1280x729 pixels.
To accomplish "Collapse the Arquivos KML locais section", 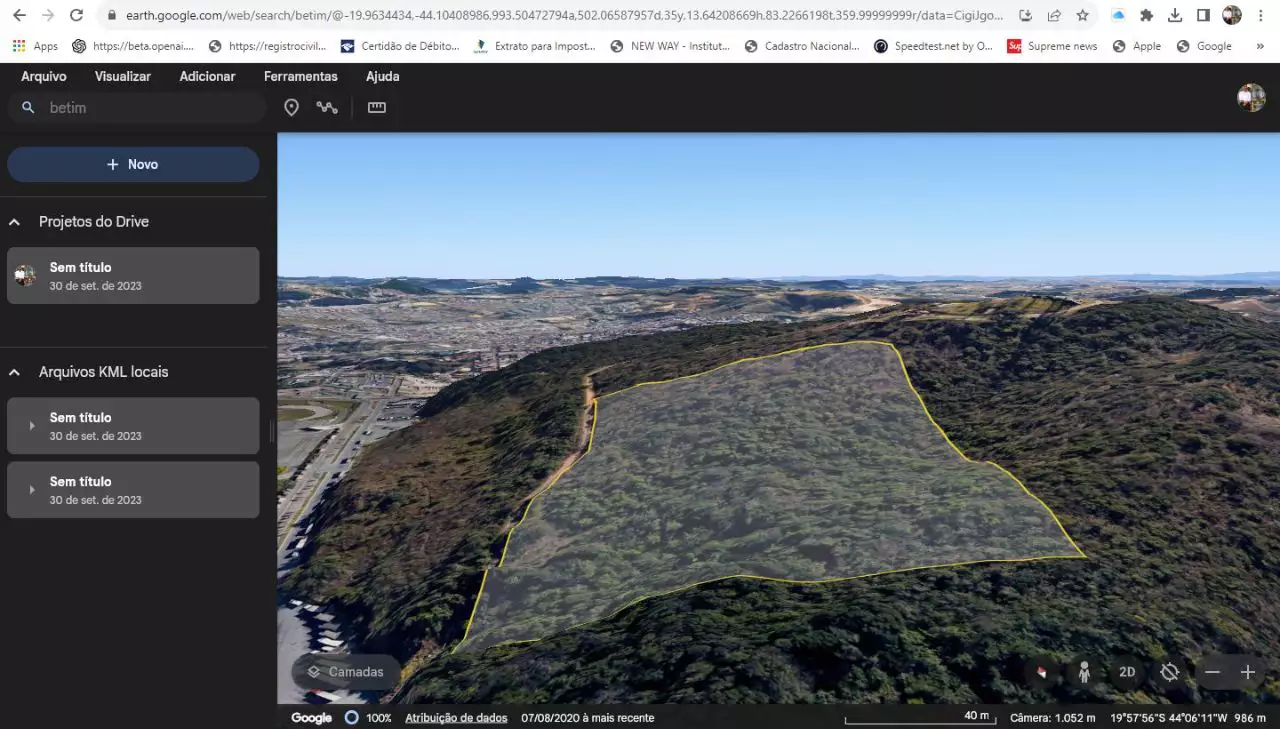I will pos(15,372).
